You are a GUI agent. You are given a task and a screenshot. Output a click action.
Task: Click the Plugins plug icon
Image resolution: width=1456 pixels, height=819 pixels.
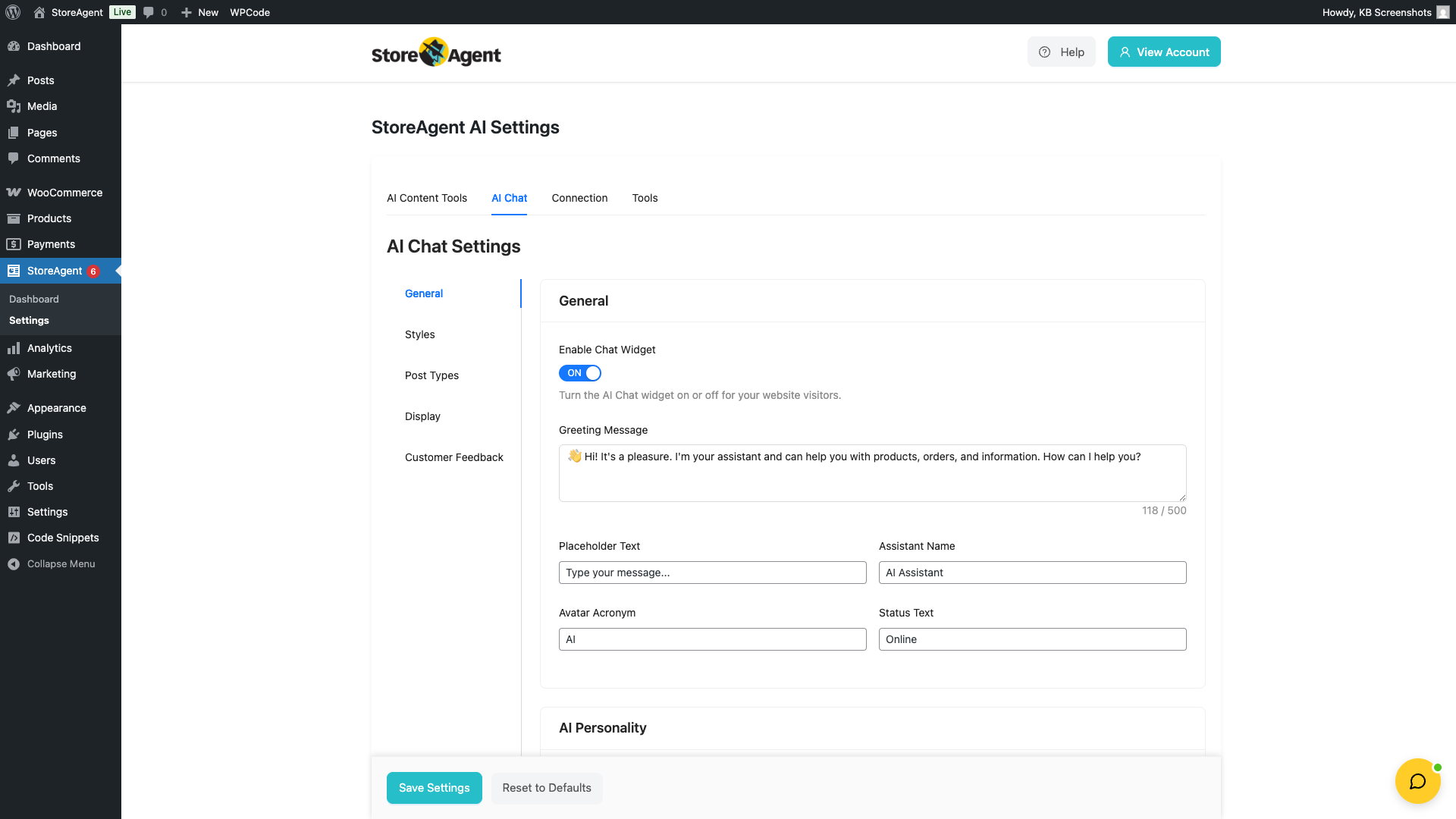point(14,435)
